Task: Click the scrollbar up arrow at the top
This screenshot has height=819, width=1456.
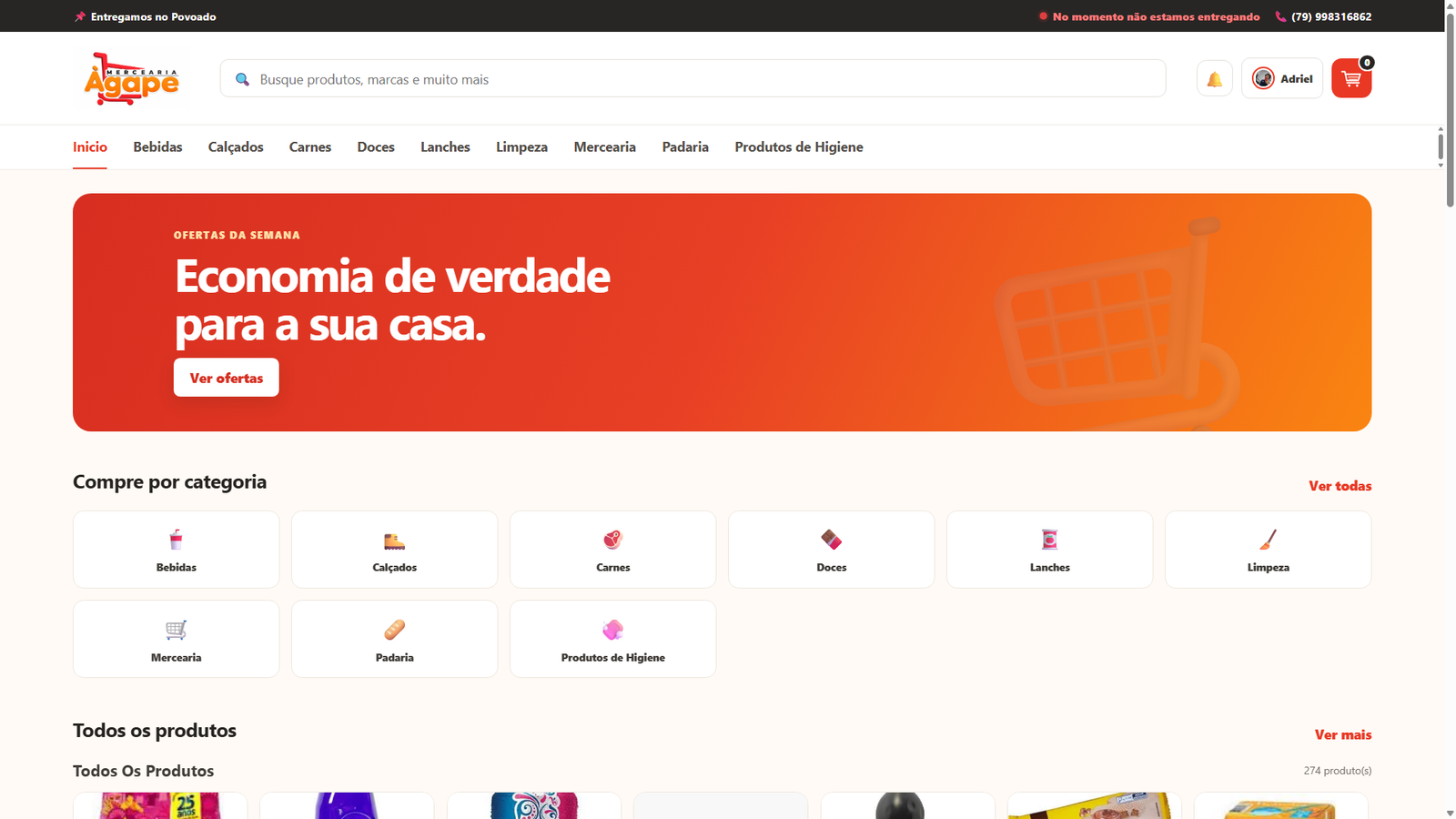Action: 1451,5
